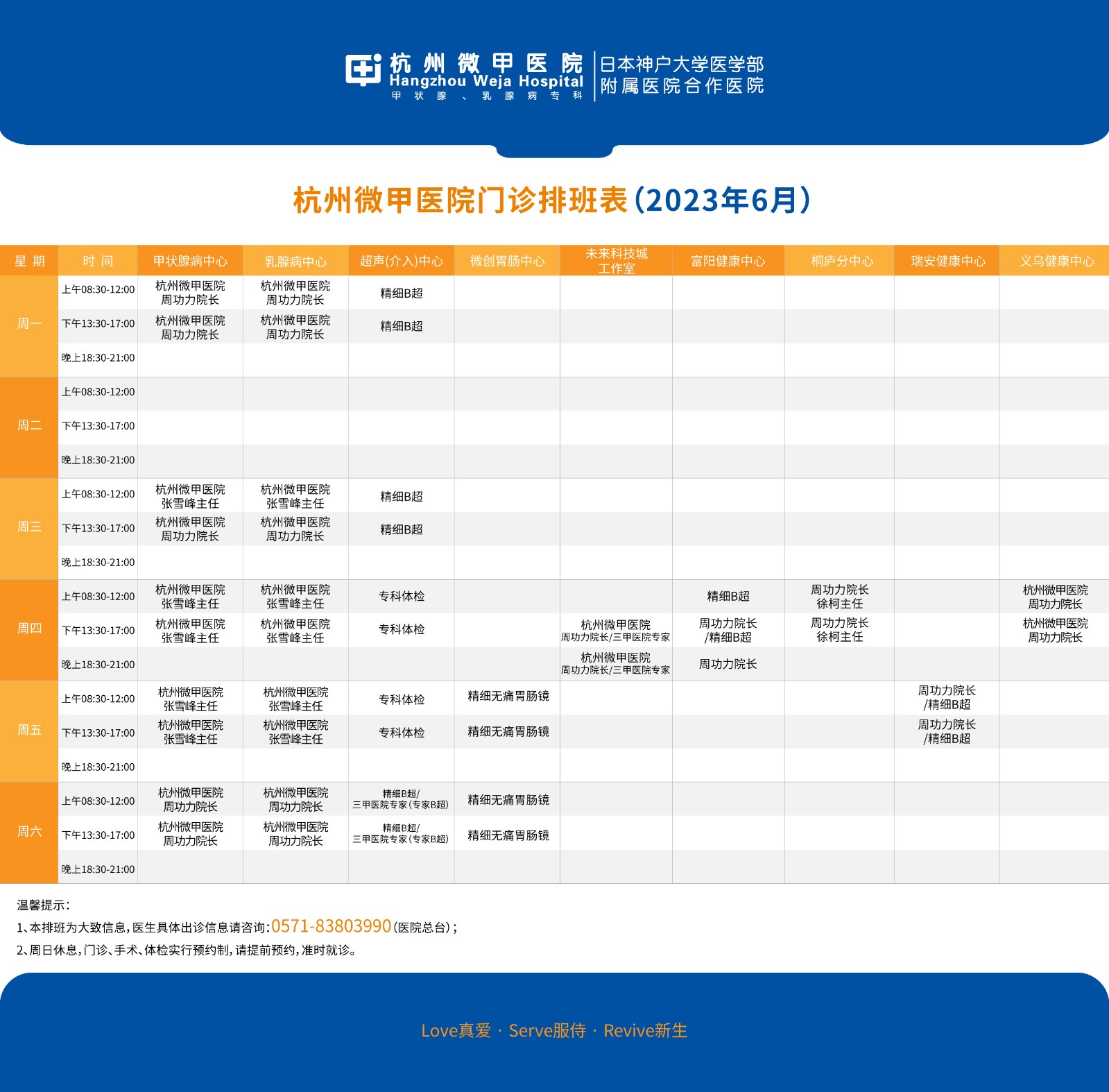
Task: Click 周四 morning 专科体检 cell
Action: tap(401, 596)
